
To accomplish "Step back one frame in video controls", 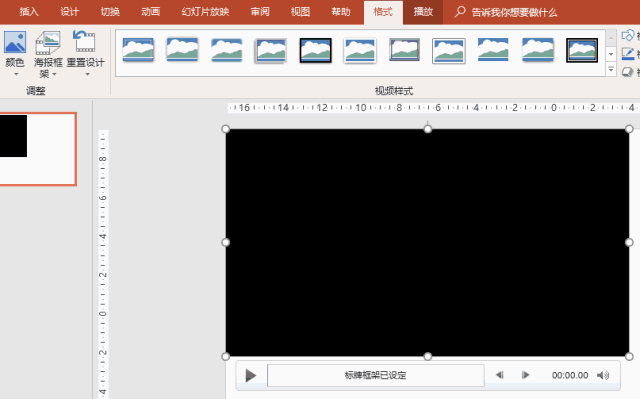I will click(499, 375).
